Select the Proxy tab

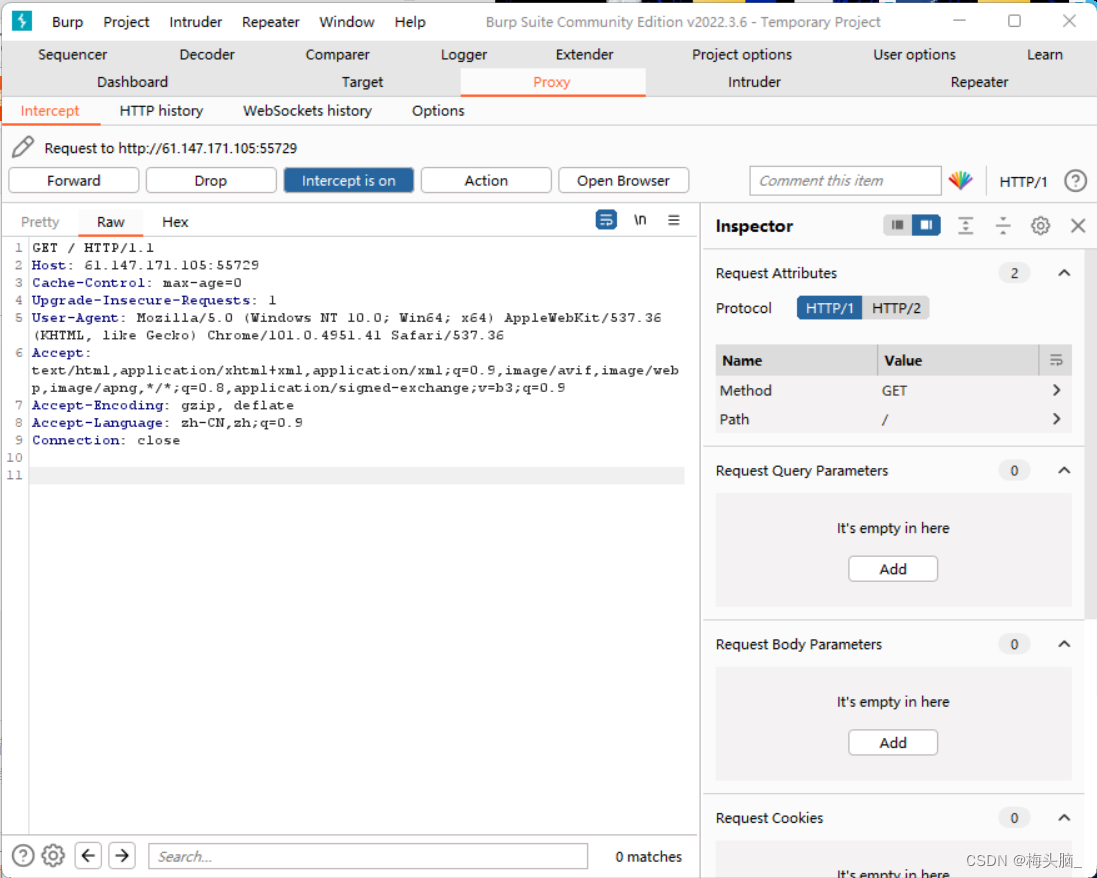[x=552, y=82]
